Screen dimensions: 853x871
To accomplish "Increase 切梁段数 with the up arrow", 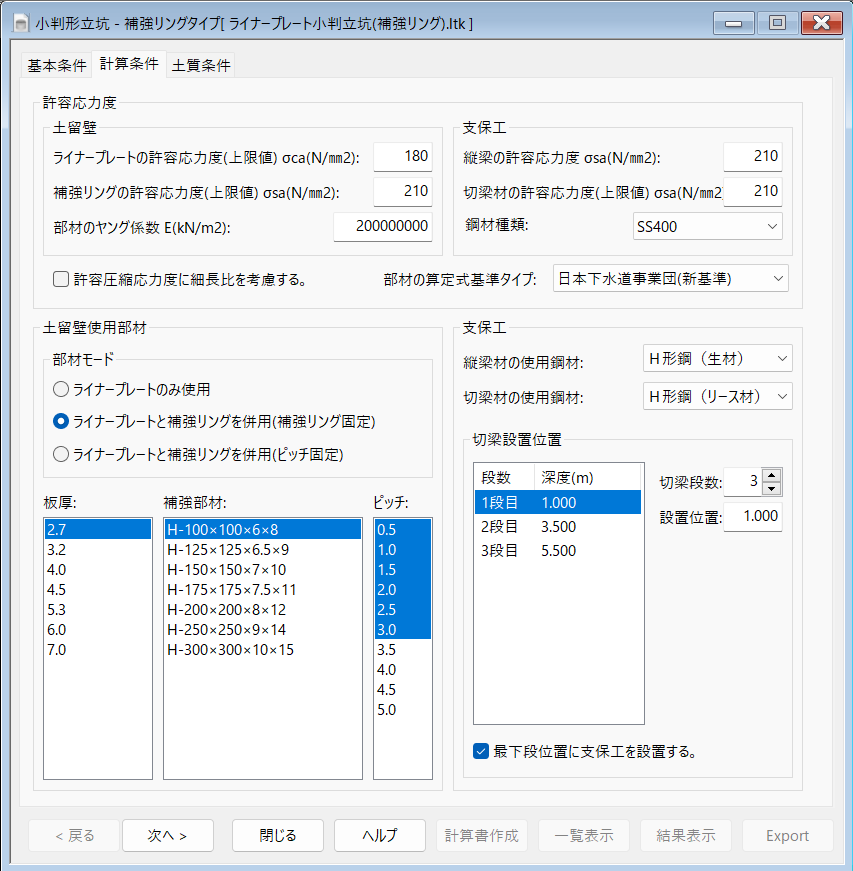I will coord(771,475).
